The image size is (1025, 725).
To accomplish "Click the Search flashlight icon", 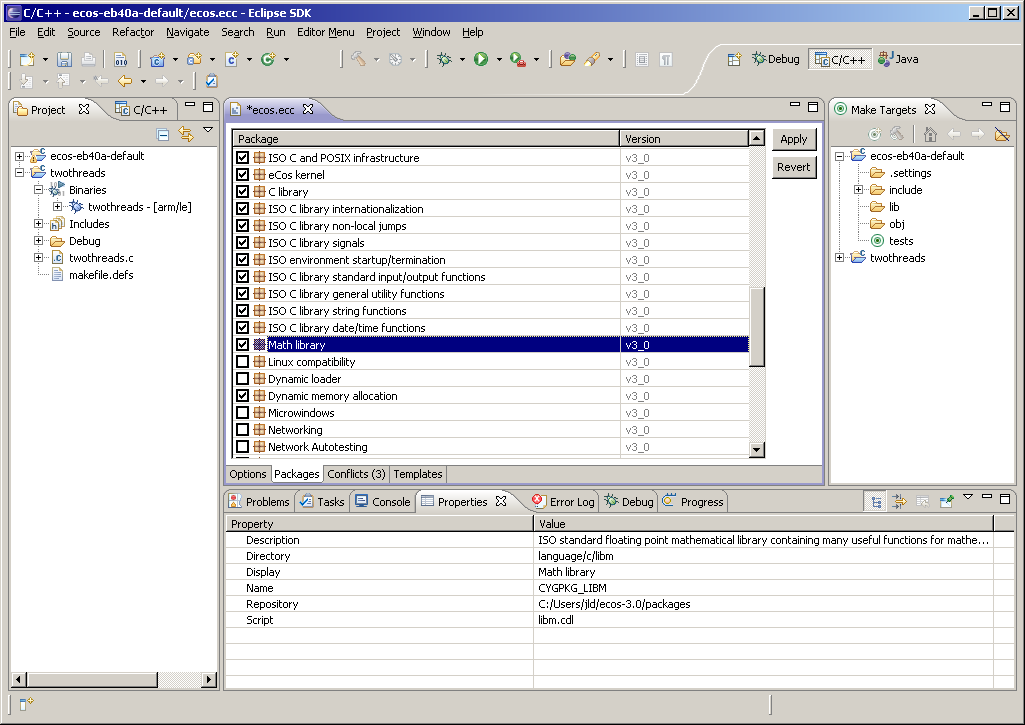I will pos(592,59).
